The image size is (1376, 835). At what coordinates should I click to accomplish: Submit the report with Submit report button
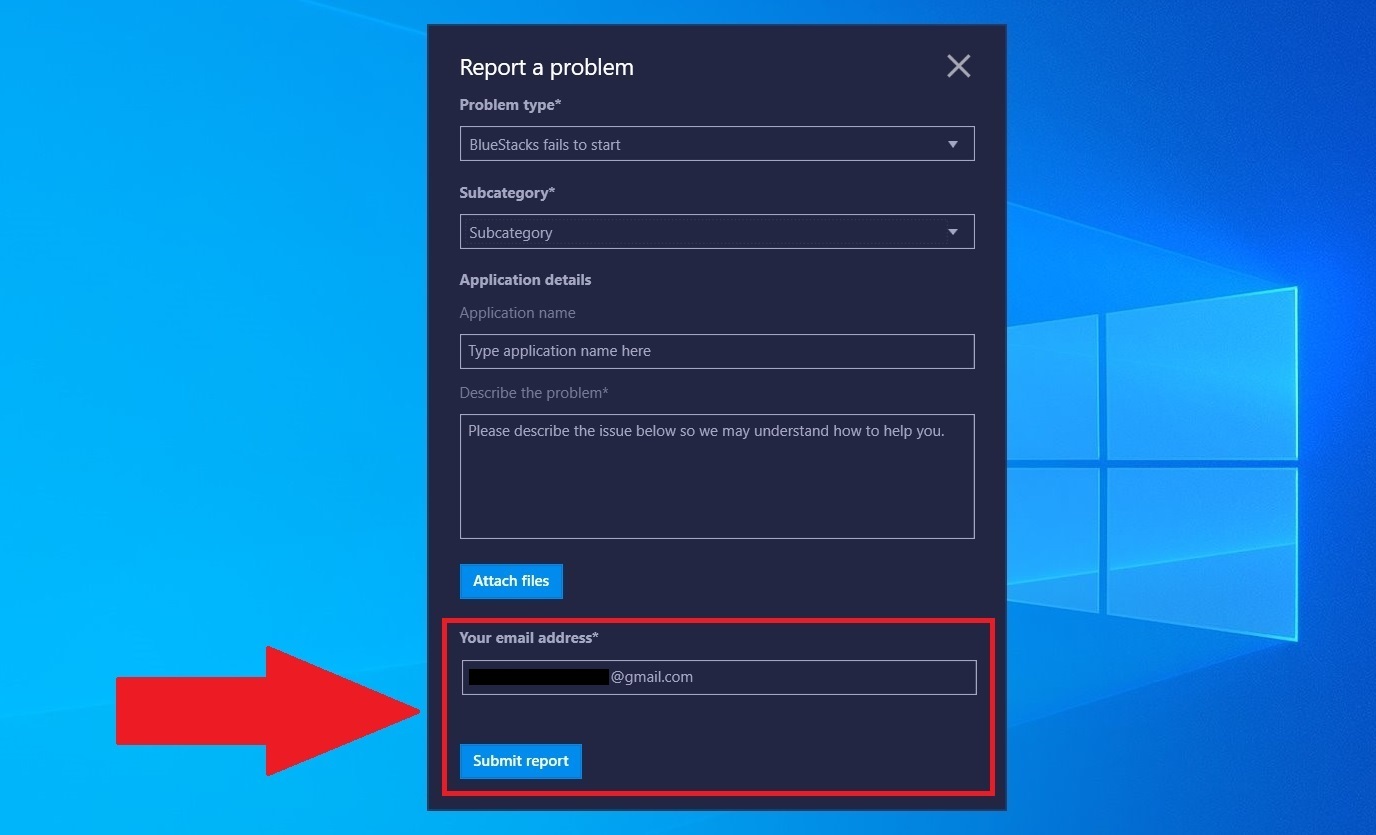point(521,761)
